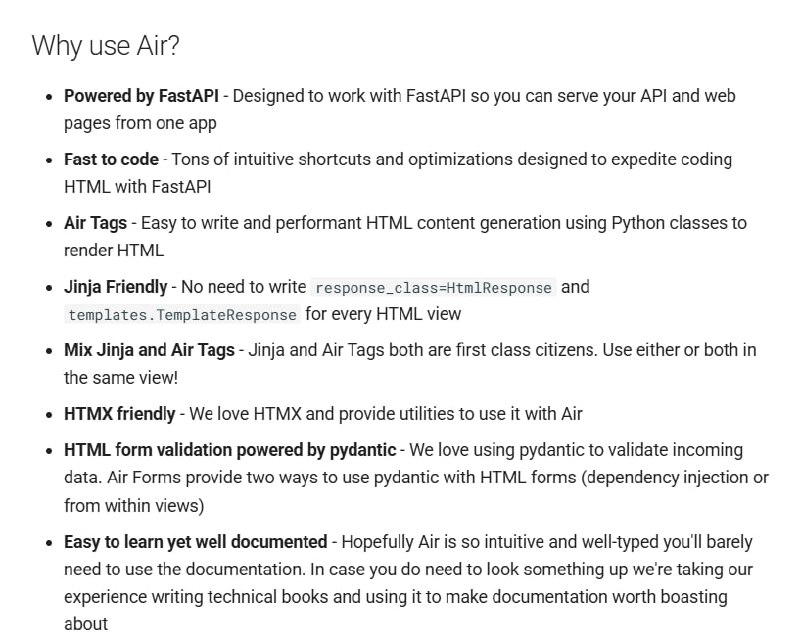Click bold "Easy to learn yet well documented"
This screenshot has height=639, width=800.
tap(195, 542)
